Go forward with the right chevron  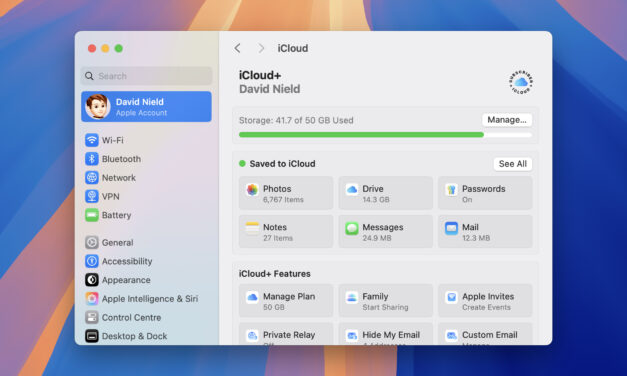261,48
